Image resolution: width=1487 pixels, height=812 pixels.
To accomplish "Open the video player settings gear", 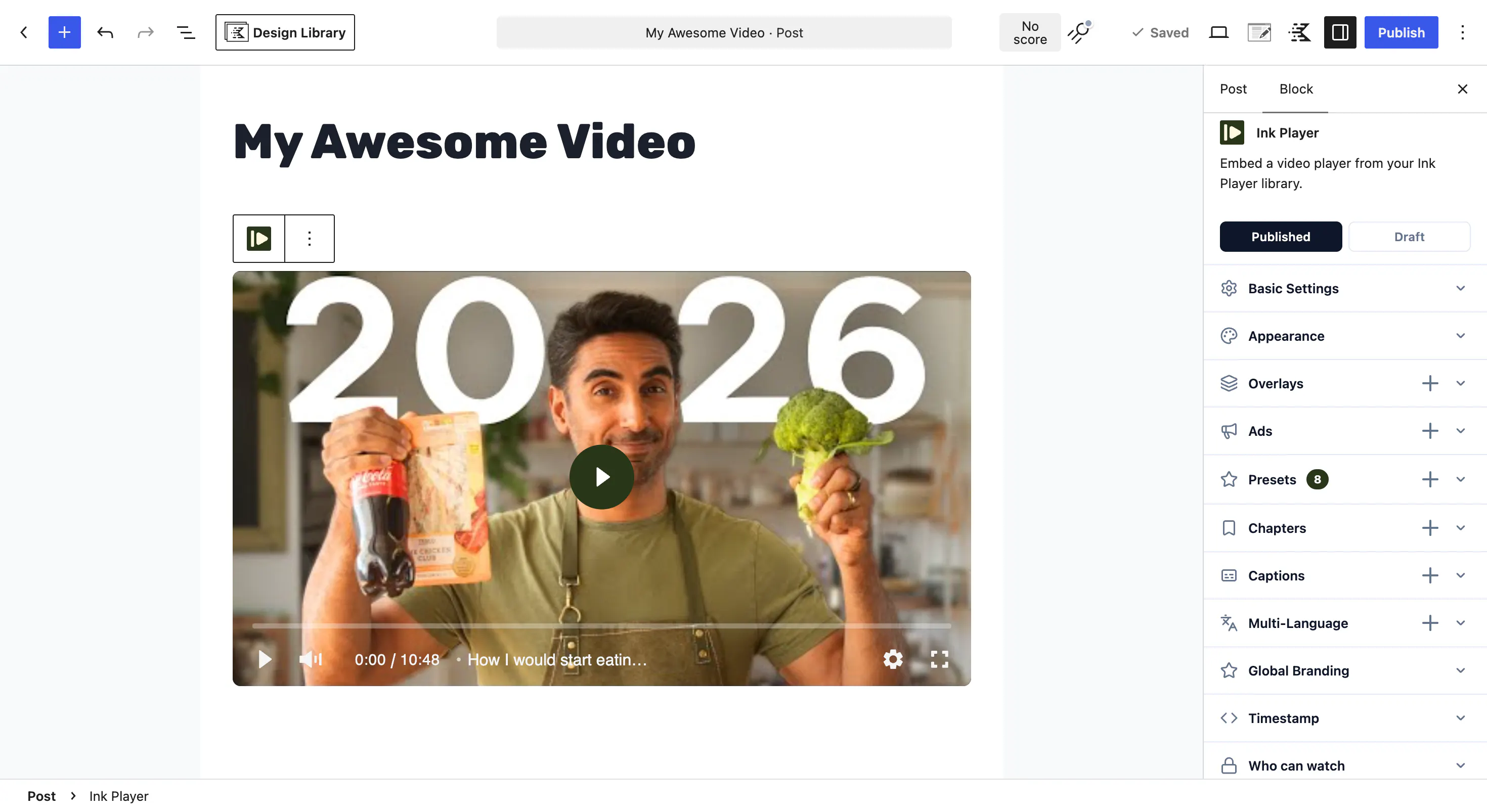I will click(892, 659).
